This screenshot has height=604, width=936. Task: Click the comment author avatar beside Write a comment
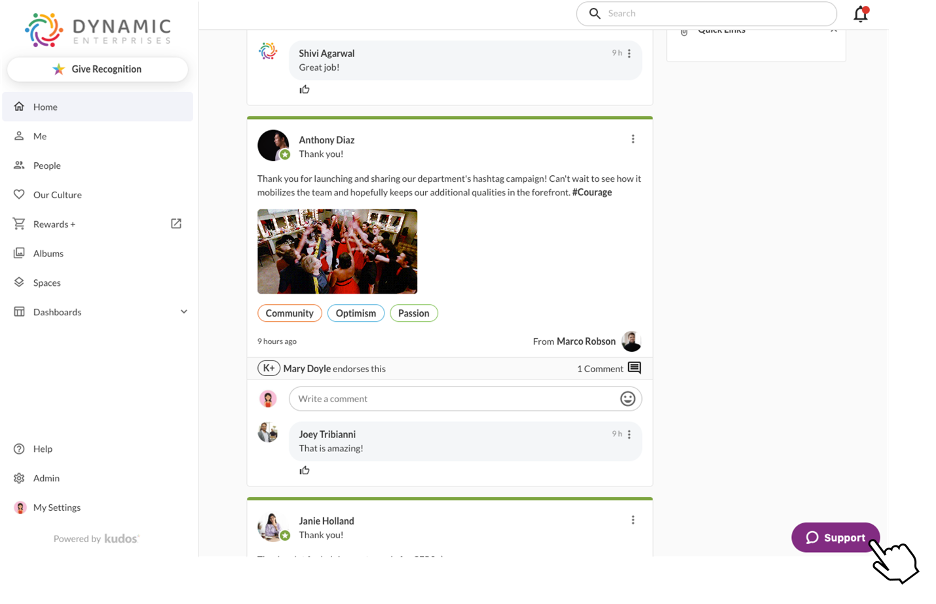click(268, 399)
